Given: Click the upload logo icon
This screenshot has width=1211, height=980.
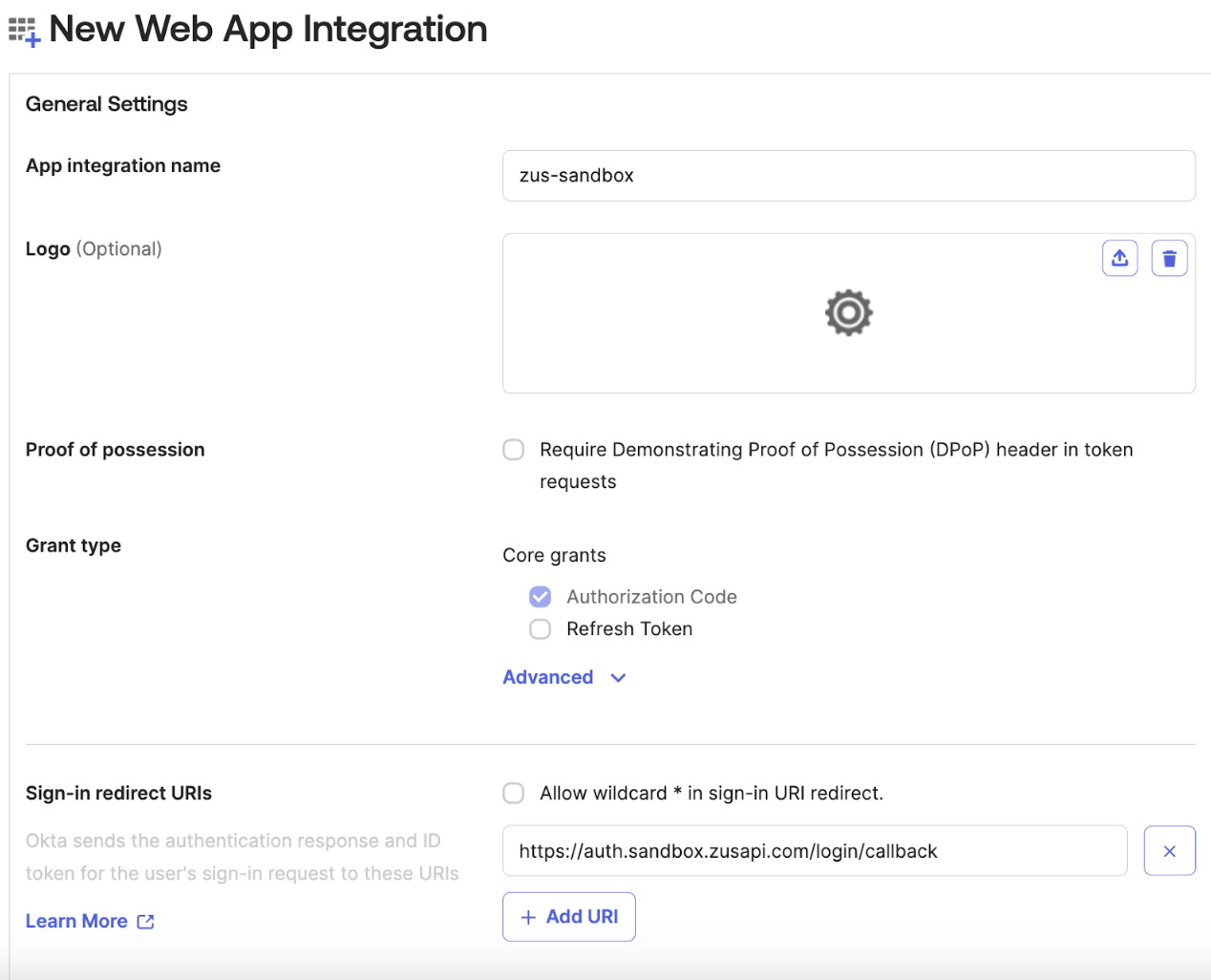Looking at the screenshot, I should [x=1119, y=258].
